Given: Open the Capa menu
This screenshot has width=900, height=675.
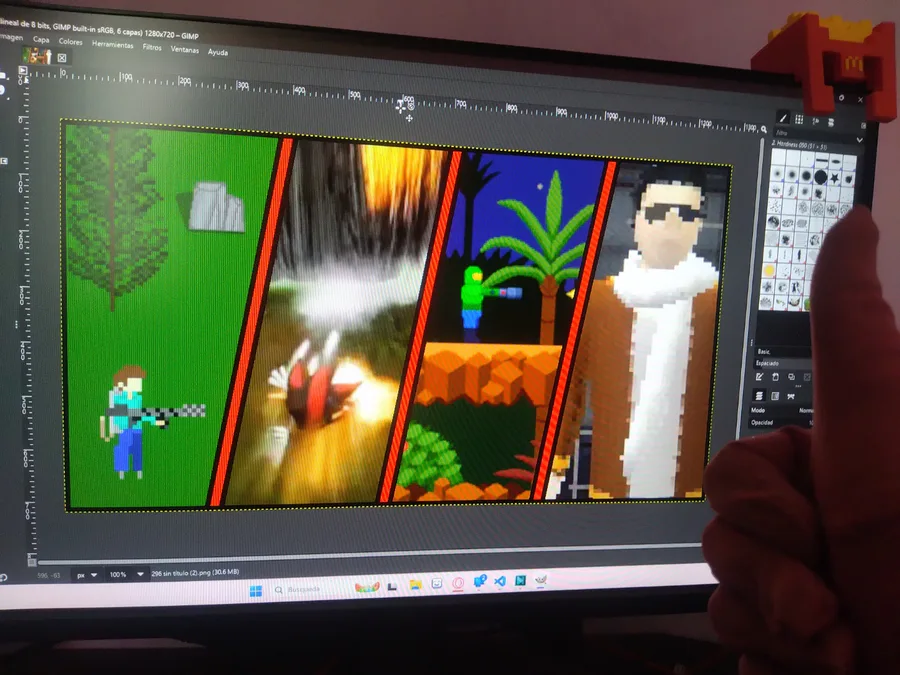Looking at the screenshot, I should click(41, 40).
